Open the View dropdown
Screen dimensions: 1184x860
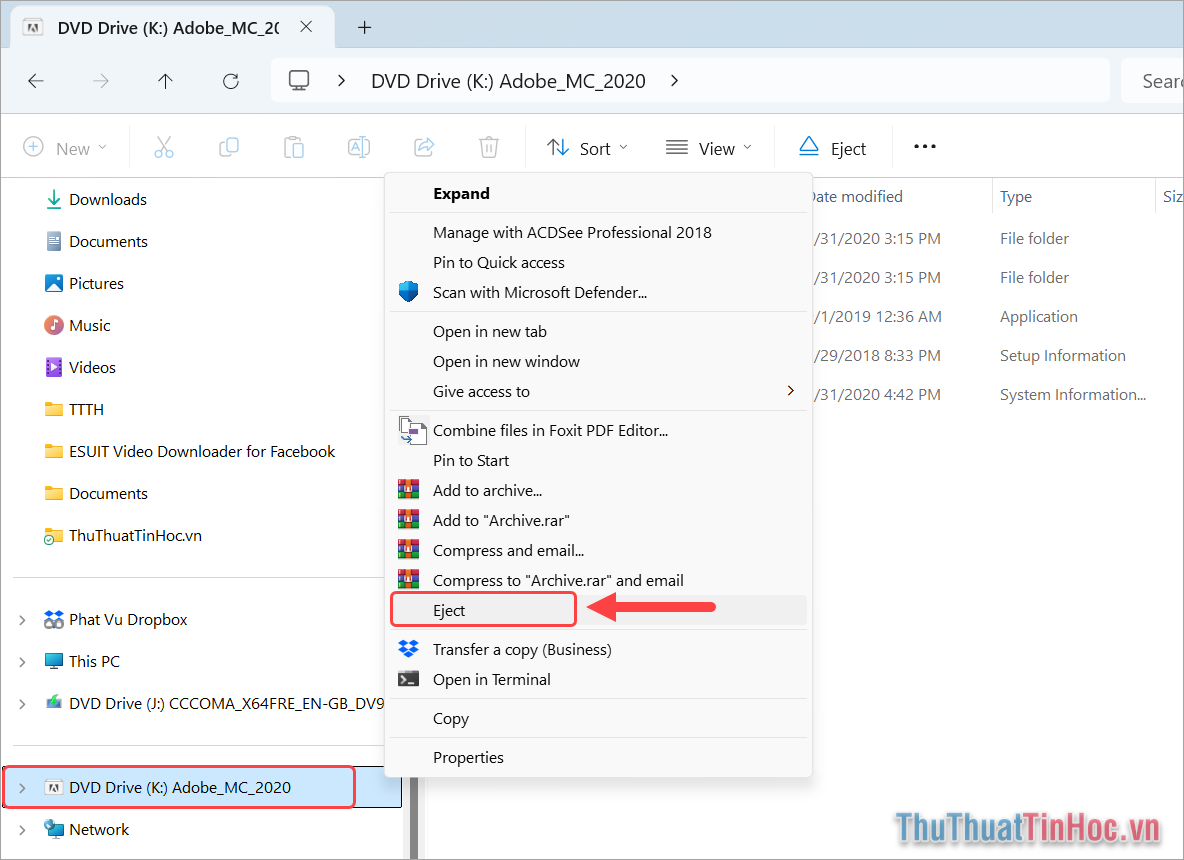(x=708, y=148)
